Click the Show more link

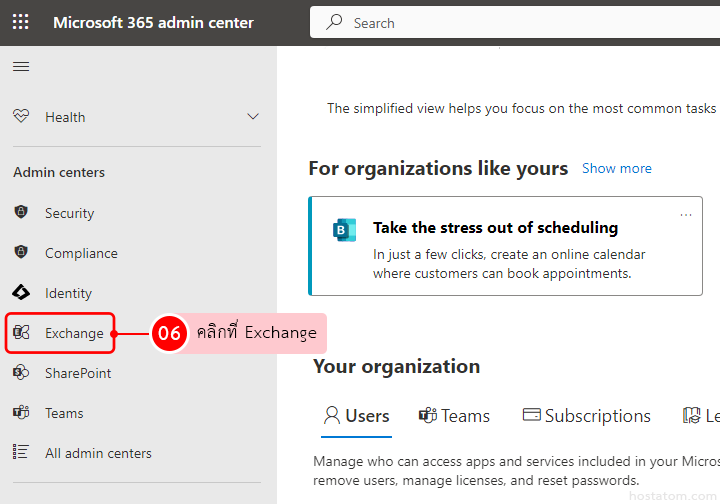617,168
